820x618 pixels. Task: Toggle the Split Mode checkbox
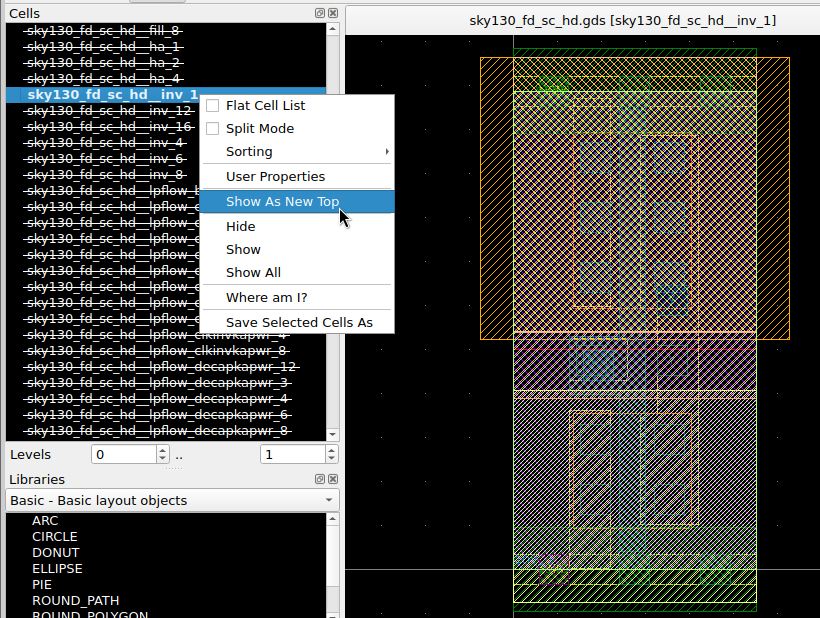coord(212,128)
